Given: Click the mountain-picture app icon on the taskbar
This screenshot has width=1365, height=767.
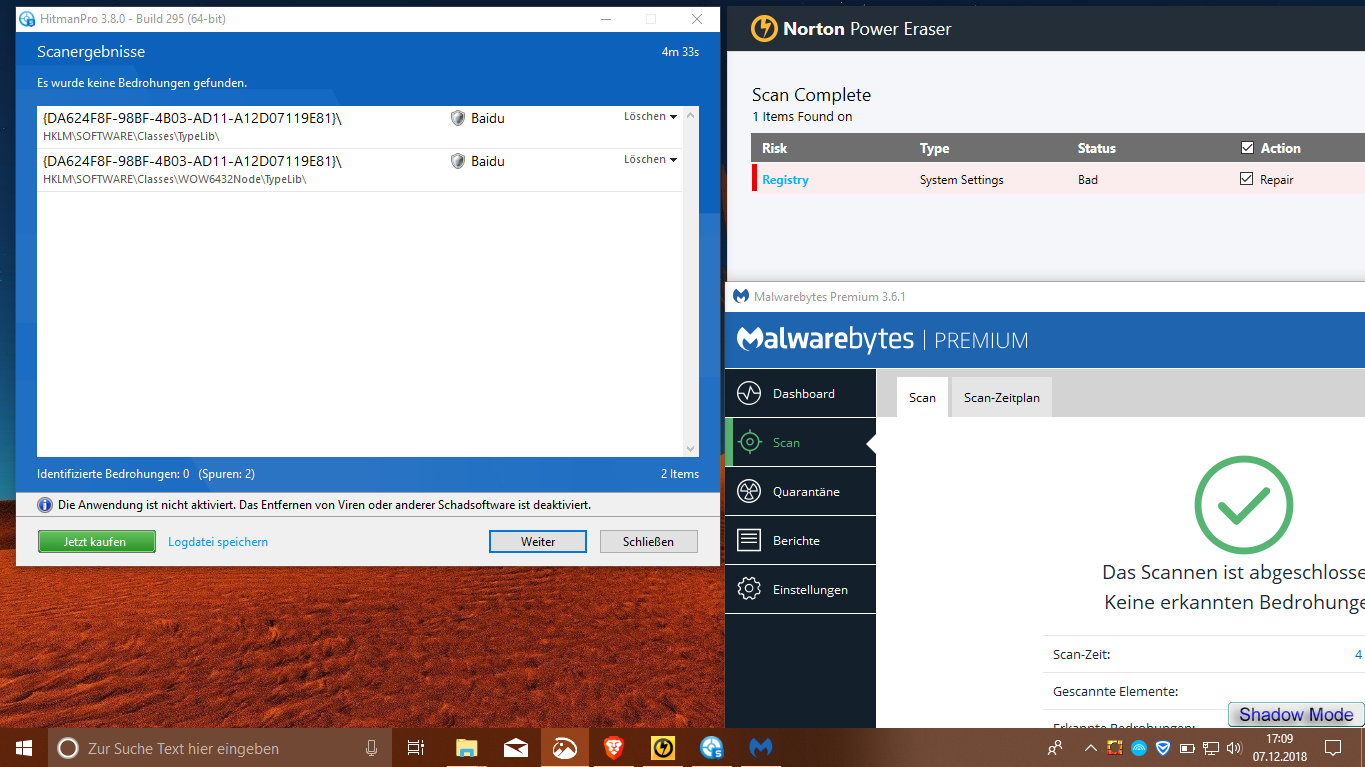Looking at the screenshot, I should click(565, 747).
